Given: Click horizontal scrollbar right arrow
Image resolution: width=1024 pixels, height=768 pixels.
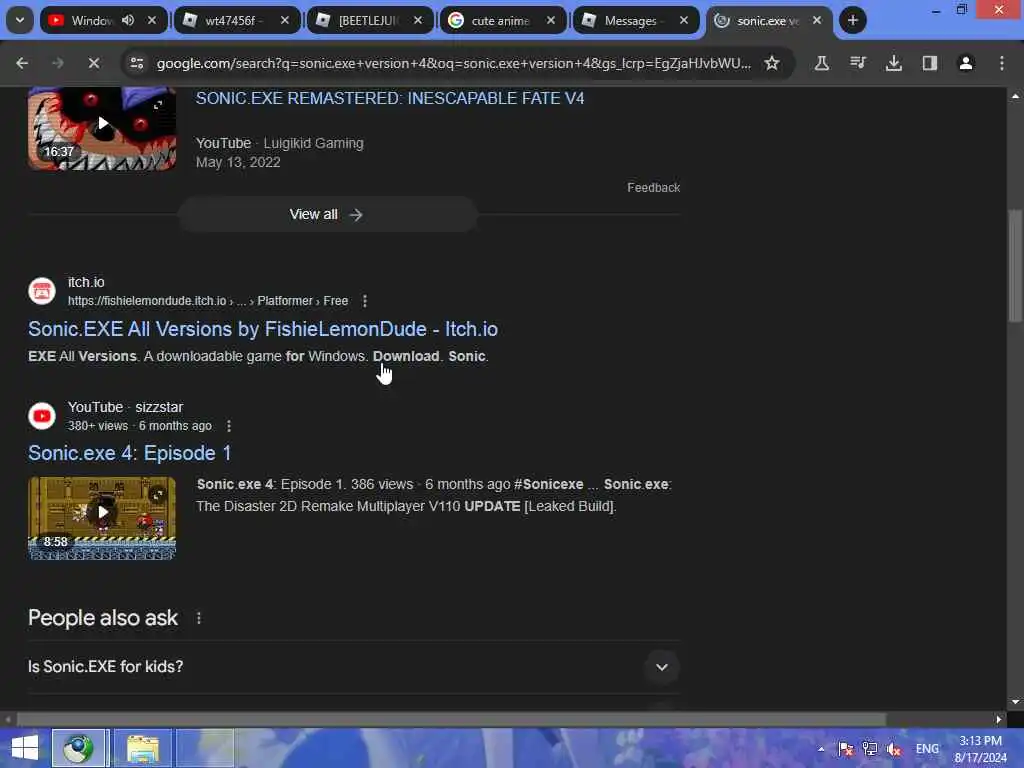Looking at the screenshot, I should point(999,719).
